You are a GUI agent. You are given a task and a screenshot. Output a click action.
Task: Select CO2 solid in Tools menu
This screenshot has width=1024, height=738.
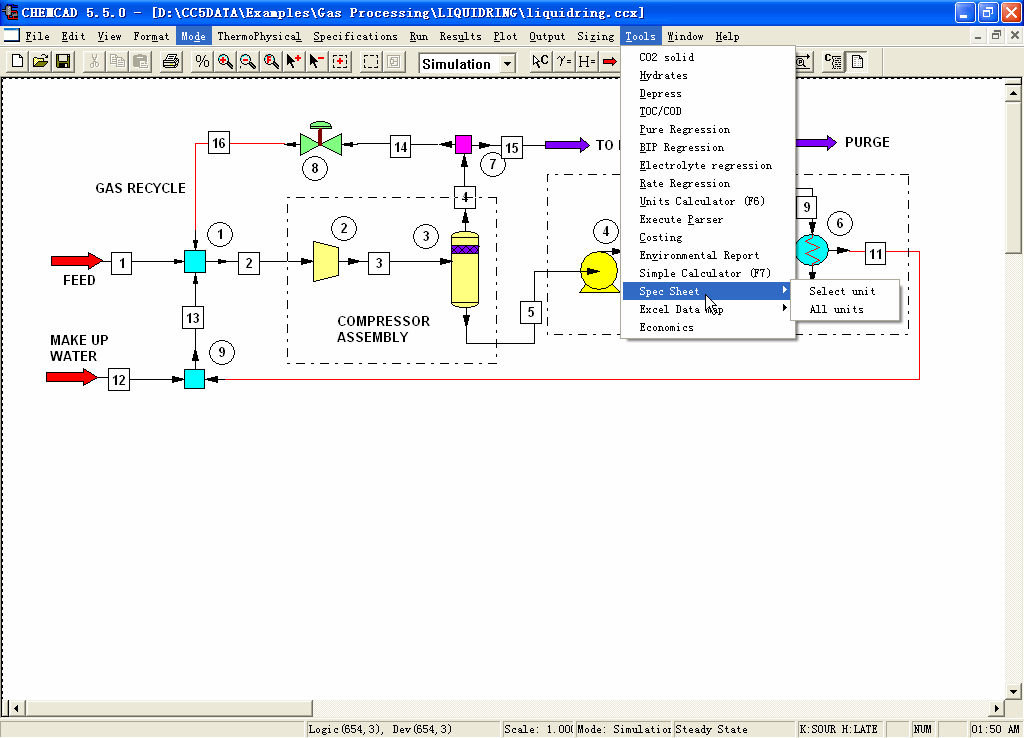click(707, 57)
